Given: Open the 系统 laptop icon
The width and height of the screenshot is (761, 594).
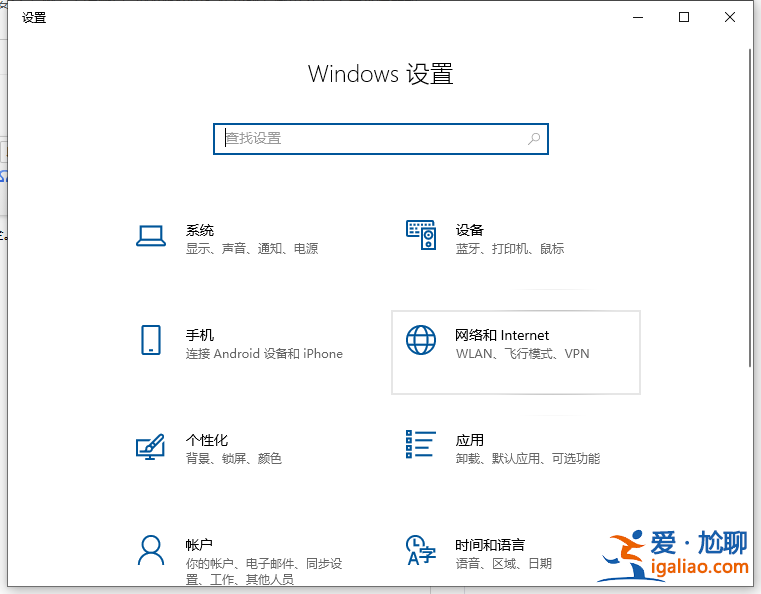Looking at the screenshot, I should pos(151,236).
